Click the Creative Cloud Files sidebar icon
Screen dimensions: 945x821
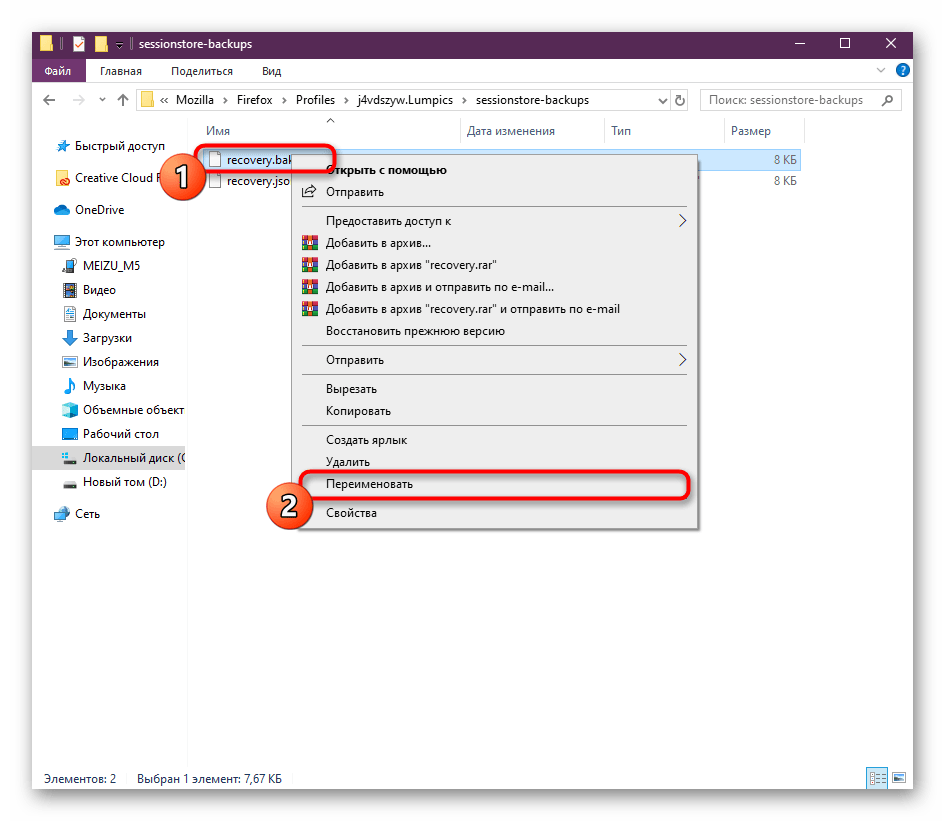pyautogui.click(x=62, y=178)
